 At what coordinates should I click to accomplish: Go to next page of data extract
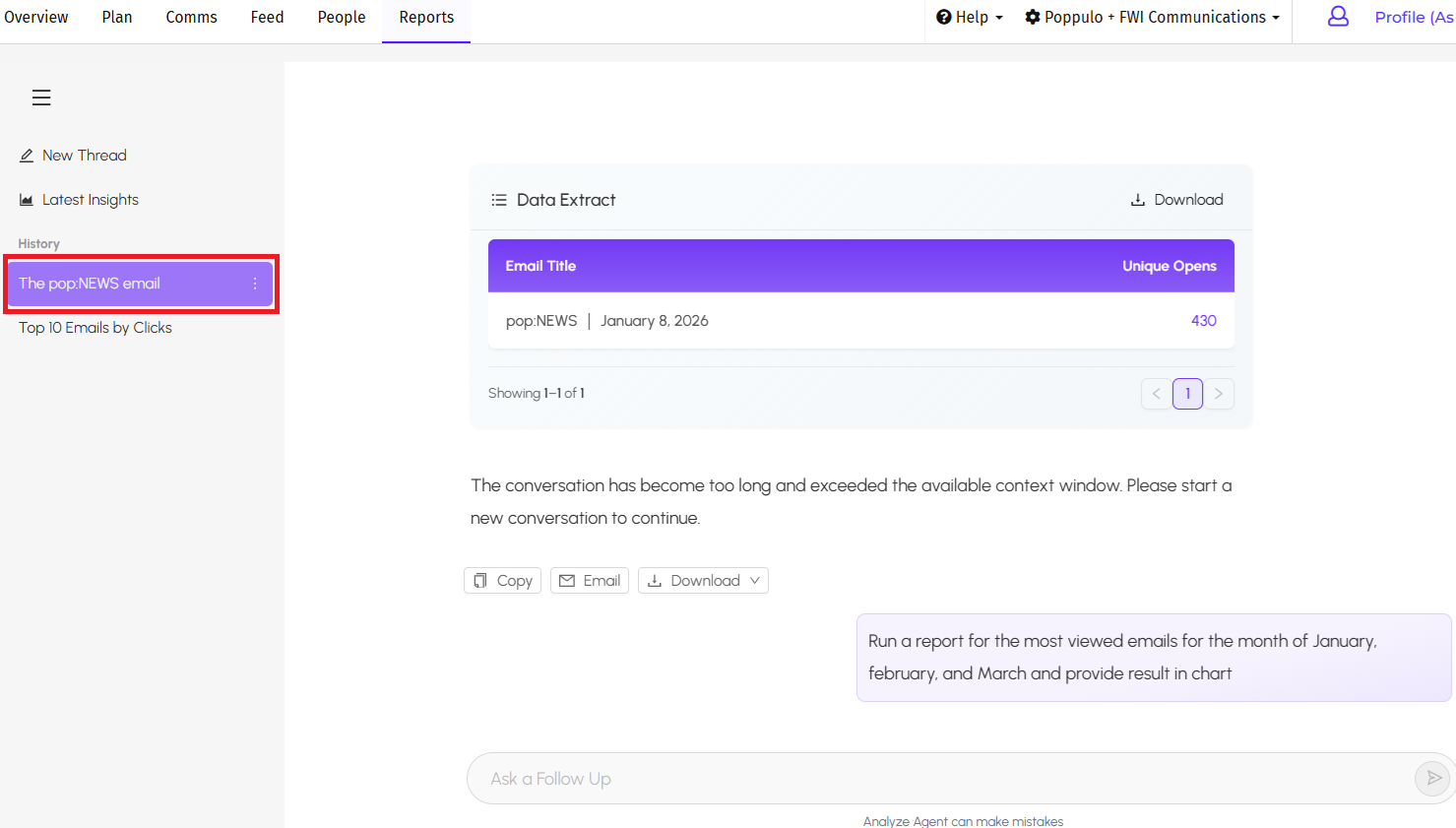1219,394
